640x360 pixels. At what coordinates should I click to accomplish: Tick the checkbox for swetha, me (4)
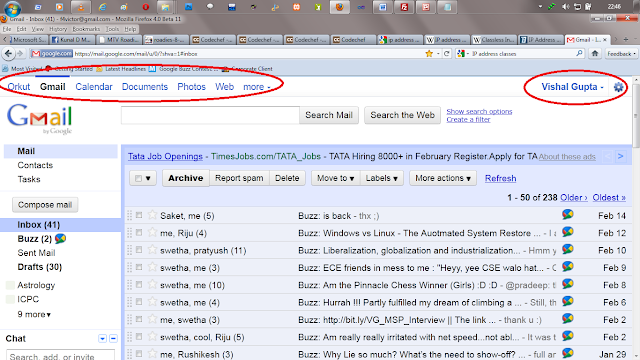139,302
